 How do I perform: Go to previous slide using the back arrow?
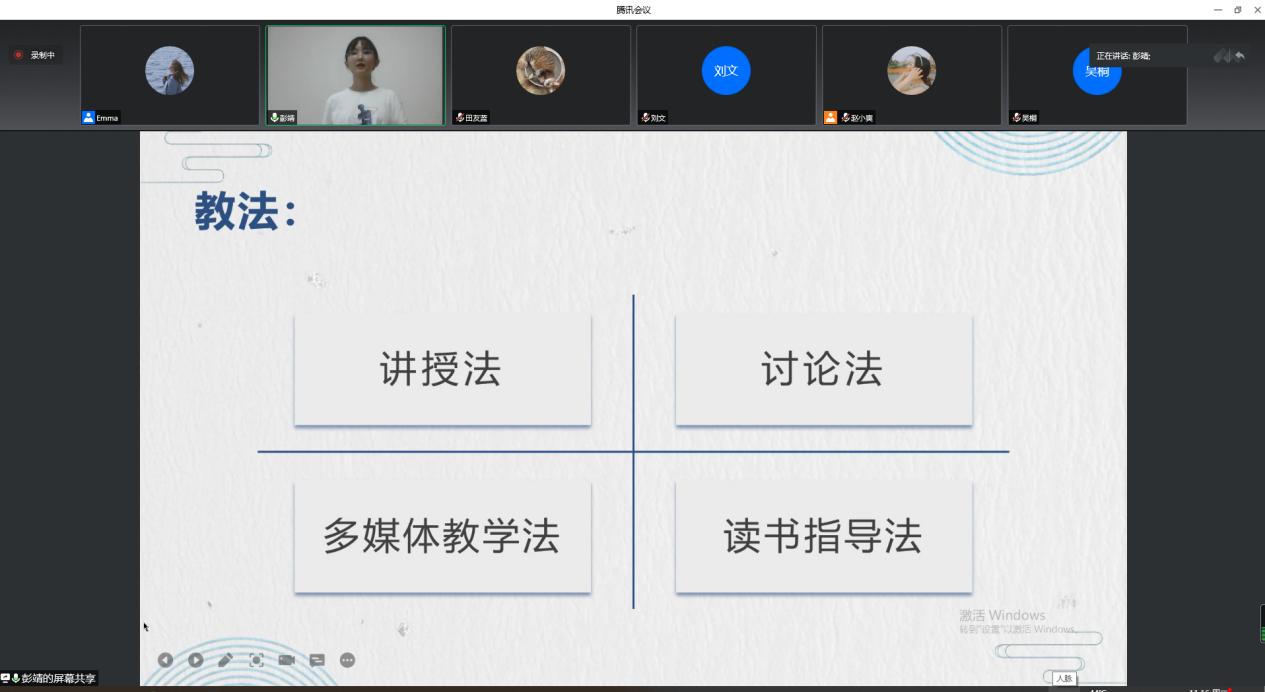point(166,660)
